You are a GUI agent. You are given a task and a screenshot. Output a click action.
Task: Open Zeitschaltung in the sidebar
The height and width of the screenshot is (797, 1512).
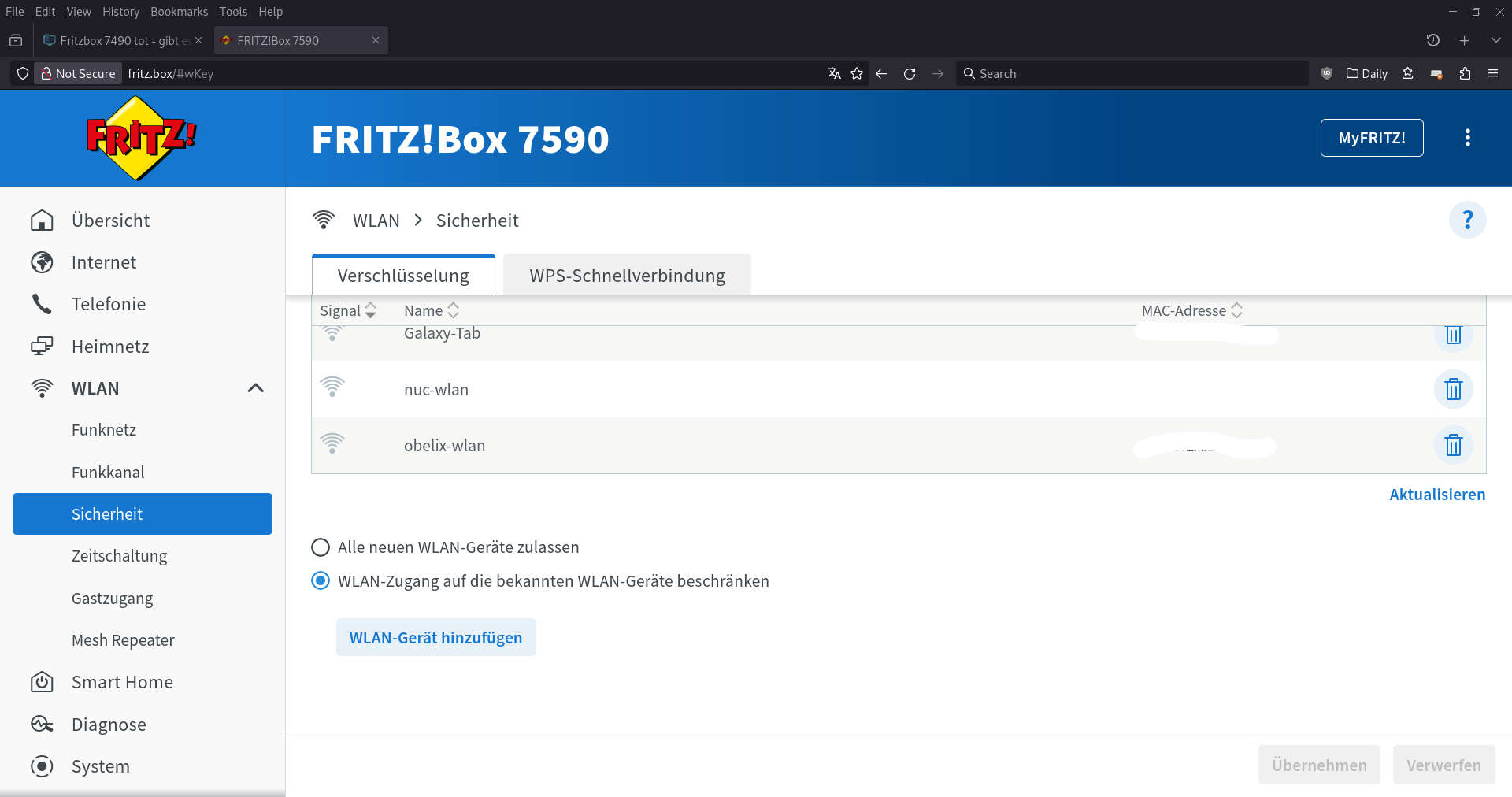[x=119, y=556]
